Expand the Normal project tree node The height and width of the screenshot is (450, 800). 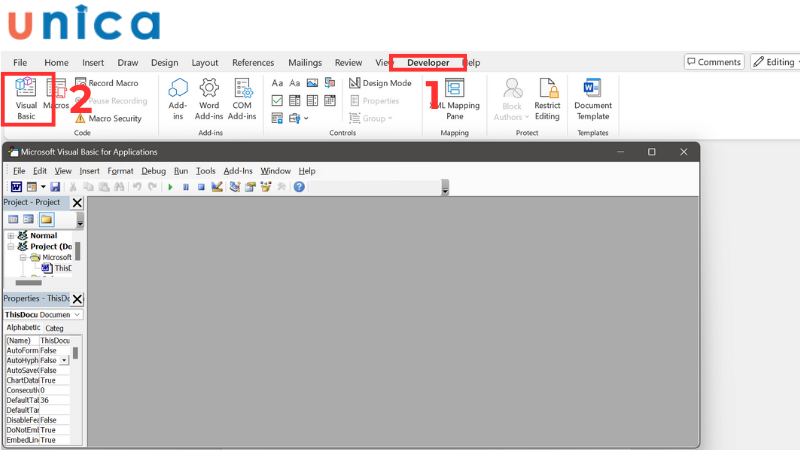click(11, 236)
